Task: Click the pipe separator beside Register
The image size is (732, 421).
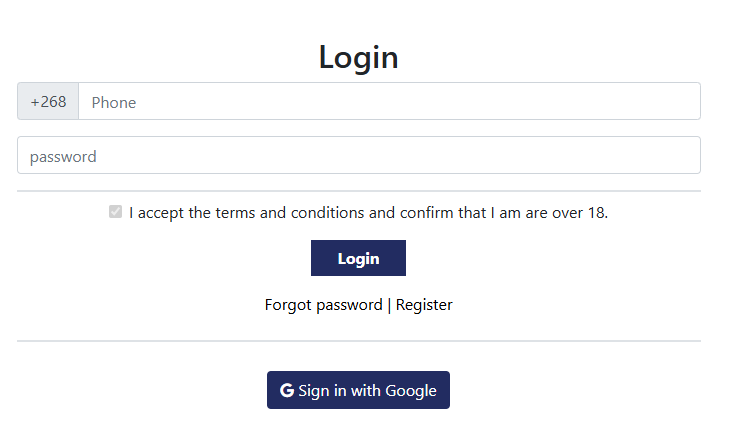Action: (x=389, y=305)
